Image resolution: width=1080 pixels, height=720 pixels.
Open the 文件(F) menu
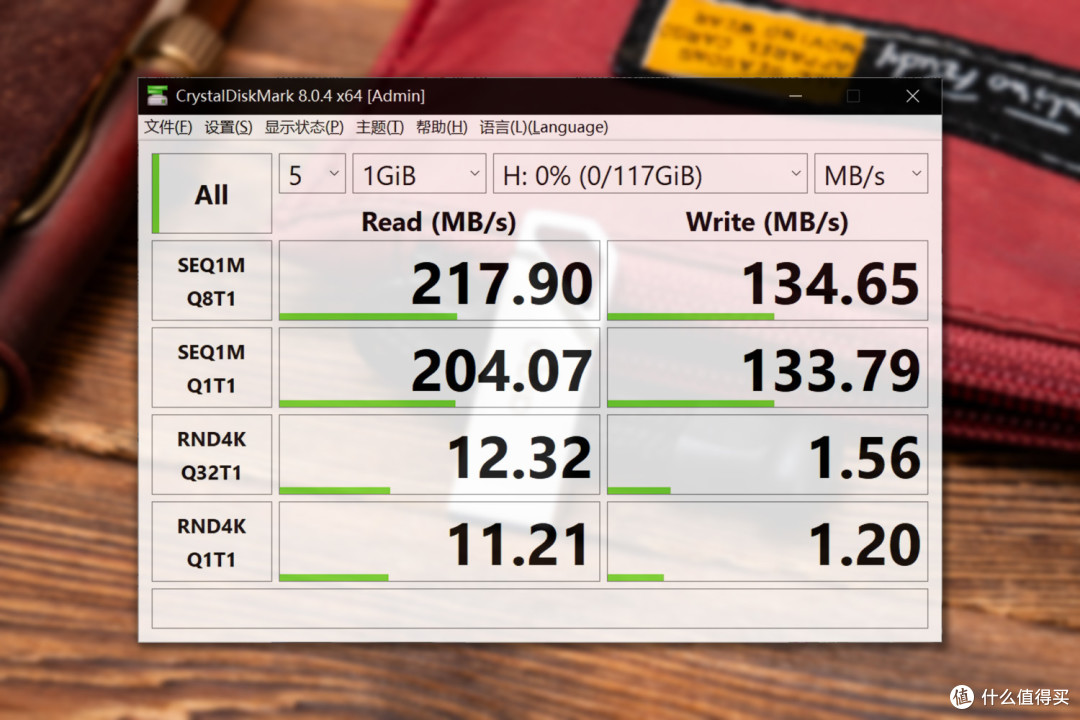pyautogui.click(x=168, y=127)
